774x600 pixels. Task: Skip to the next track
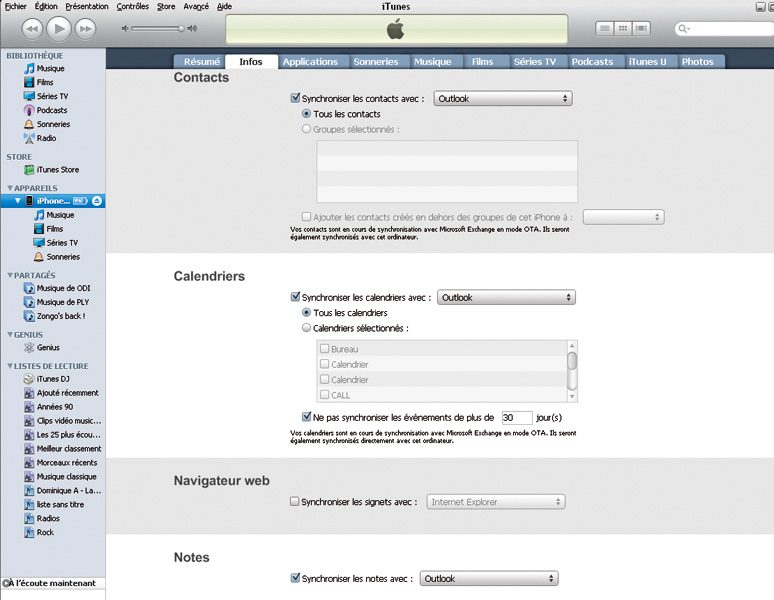point(86,29)
